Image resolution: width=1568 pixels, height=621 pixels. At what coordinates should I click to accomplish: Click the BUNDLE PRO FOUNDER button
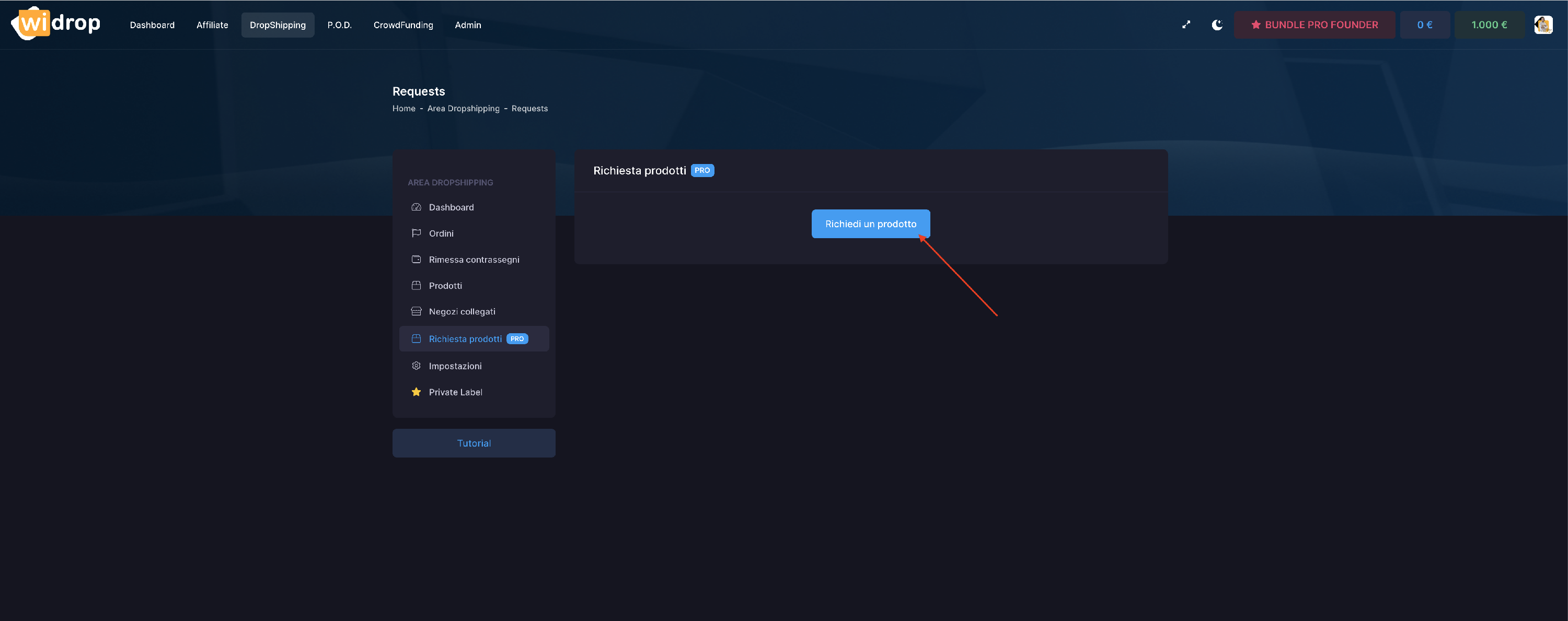coord(1314,25)
